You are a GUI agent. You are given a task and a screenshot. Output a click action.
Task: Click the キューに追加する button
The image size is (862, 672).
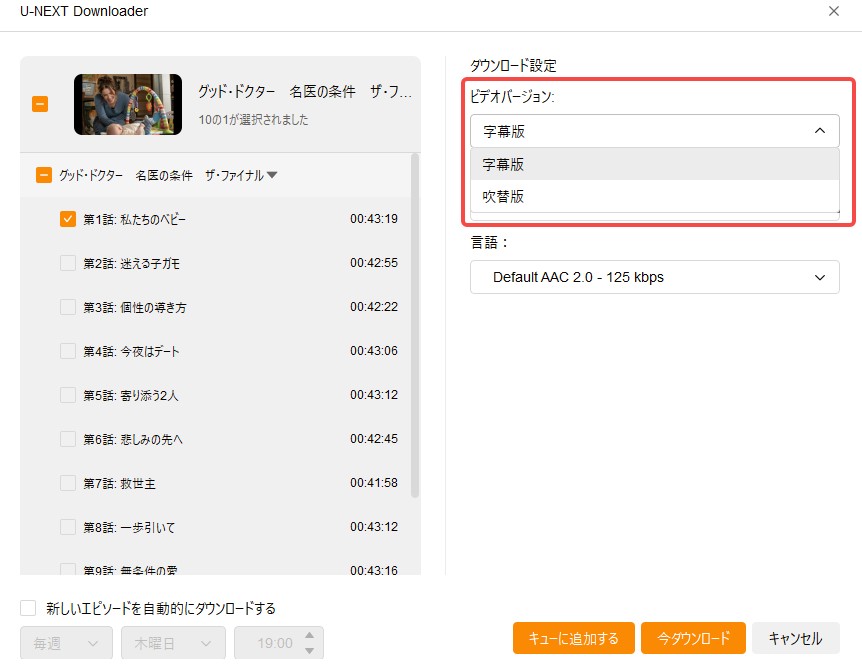575,637
